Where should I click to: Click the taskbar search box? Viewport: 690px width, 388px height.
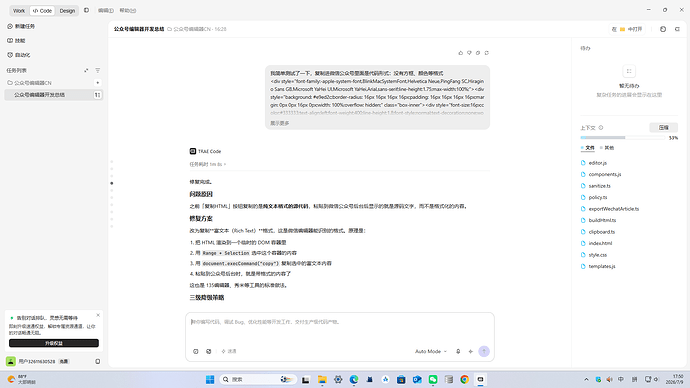click(257, 379)
